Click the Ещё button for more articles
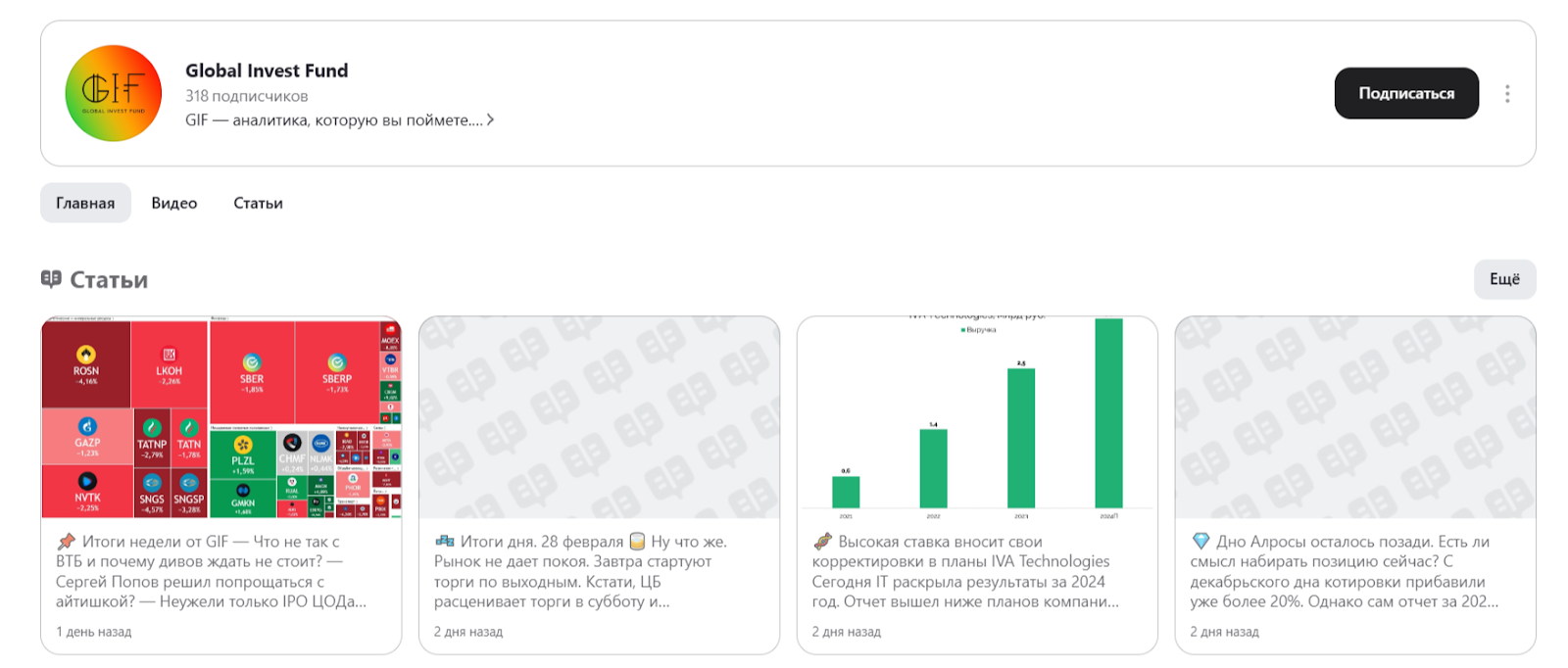The image size is (1568, 668). pos(1504,279)
